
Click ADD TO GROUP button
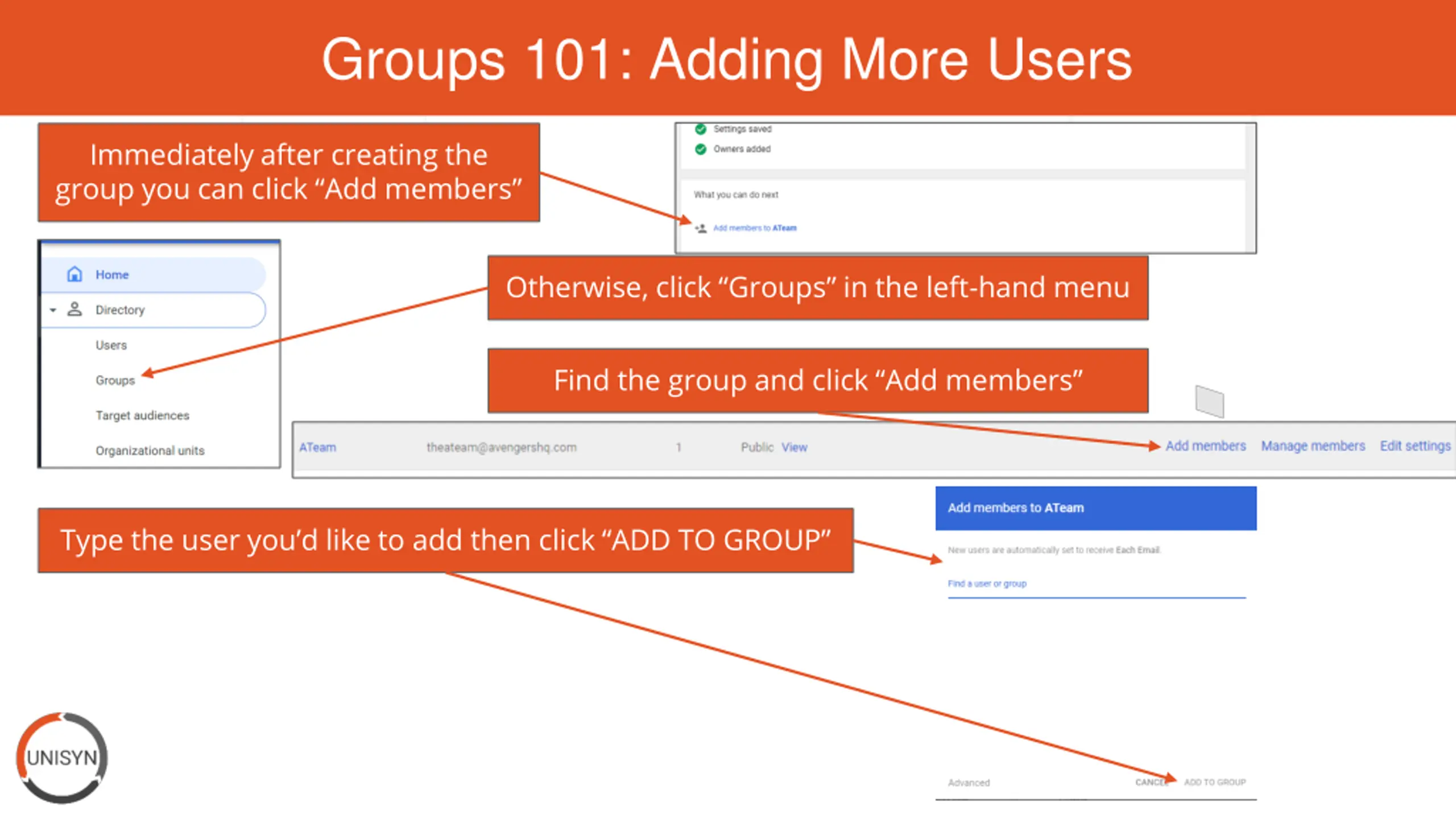(1215, 783)
